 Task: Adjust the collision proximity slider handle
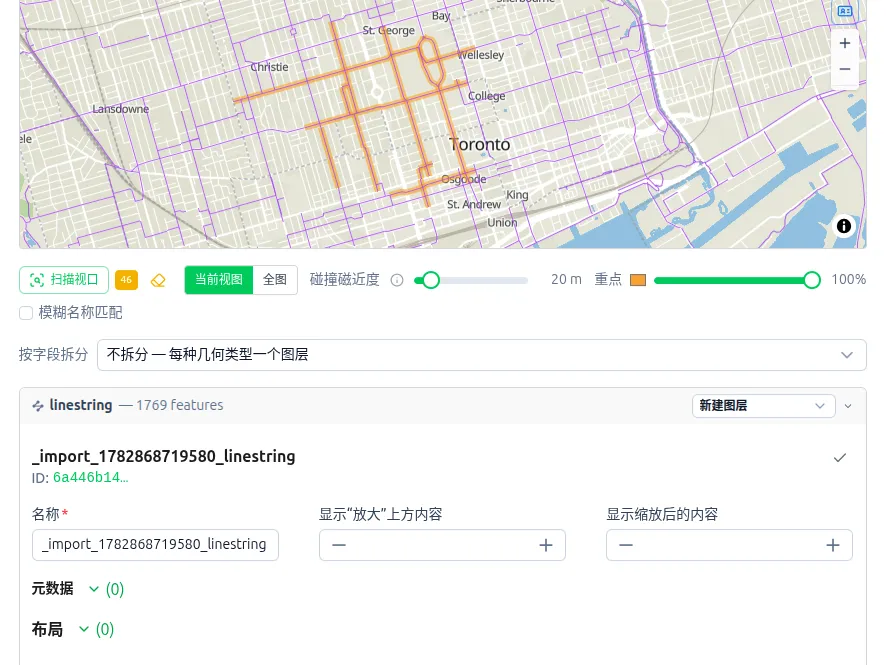coord(430,280)
